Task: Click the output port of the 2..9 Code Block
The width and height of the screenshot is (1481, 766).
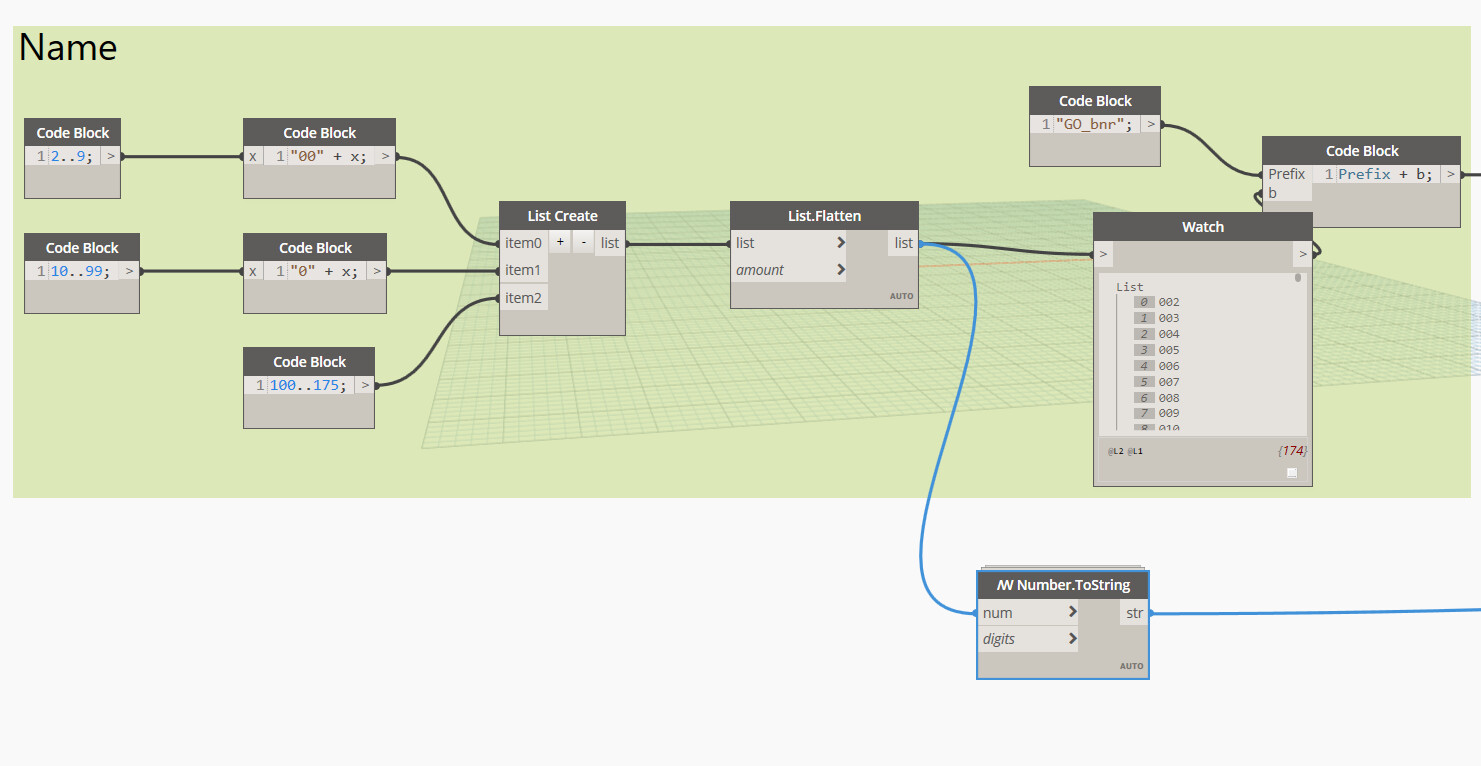Action: (110, 156)
